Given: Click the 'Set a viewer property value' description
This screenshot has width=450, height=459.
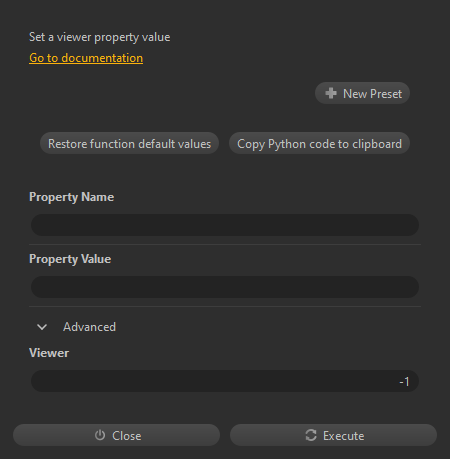Looking at the screenshot, I should point(100,37).
